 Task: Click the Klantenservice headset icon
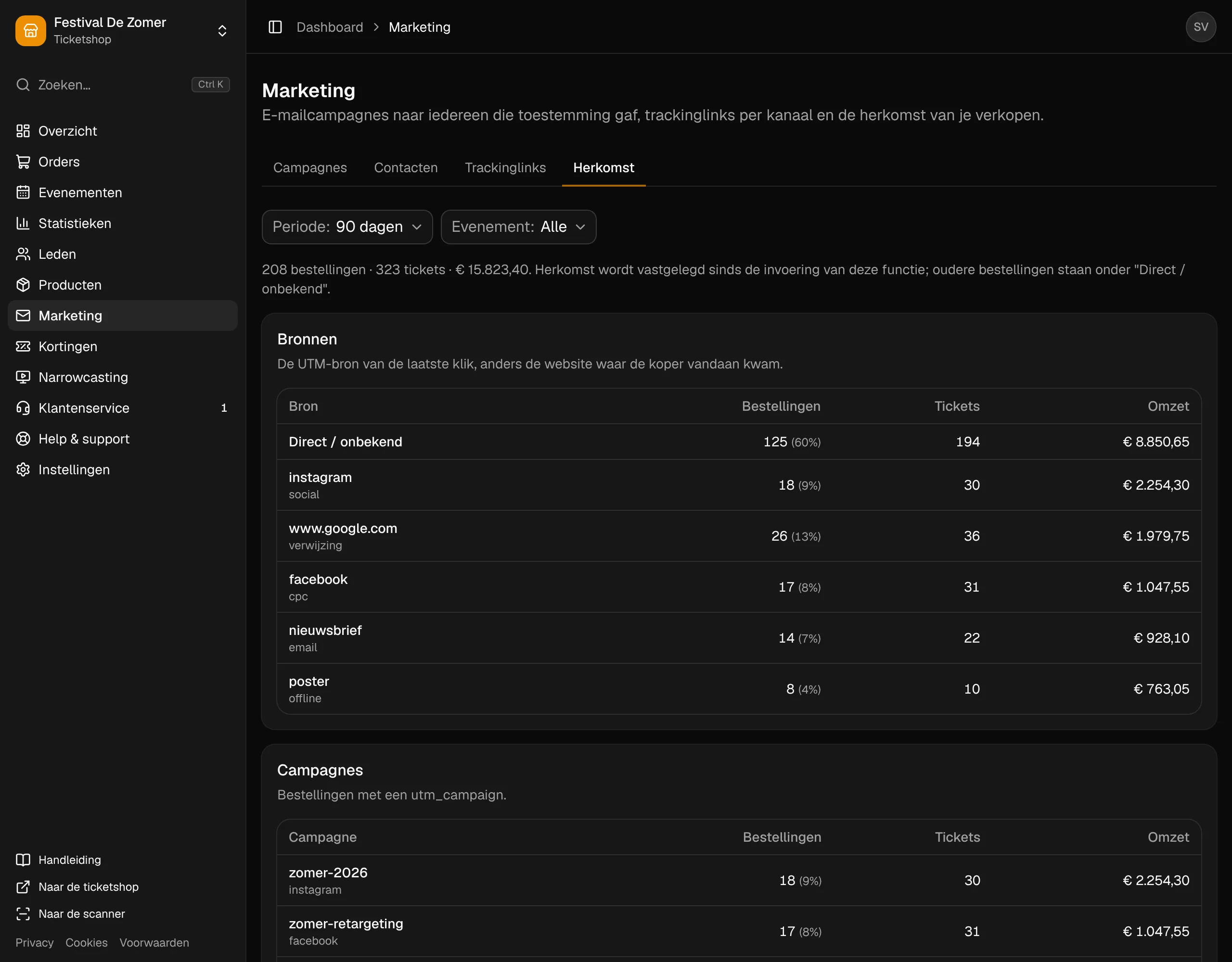pyautogui.click(x=23, y=408)
